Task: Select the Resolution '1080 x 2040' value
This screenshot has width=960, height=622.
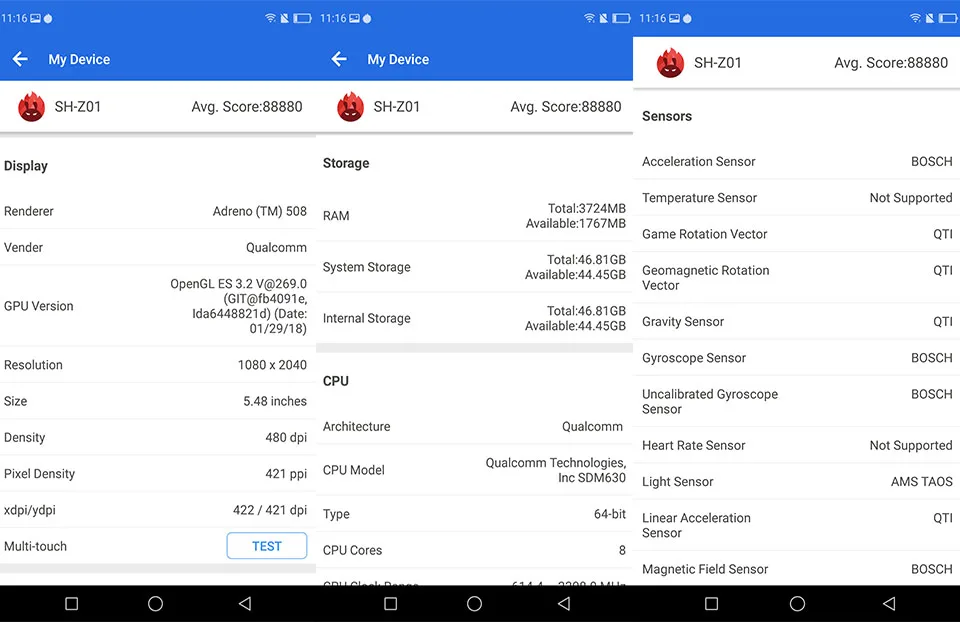Action: [x=272, y=365]
